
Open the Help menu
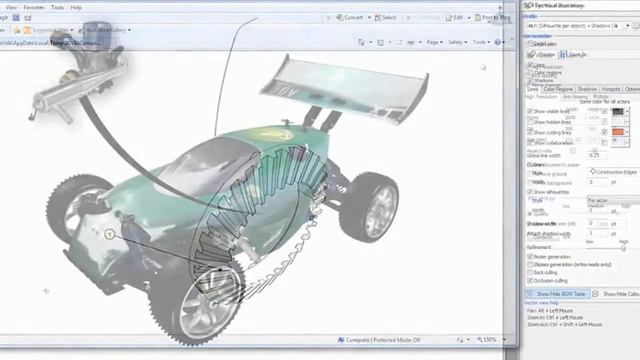76,7
